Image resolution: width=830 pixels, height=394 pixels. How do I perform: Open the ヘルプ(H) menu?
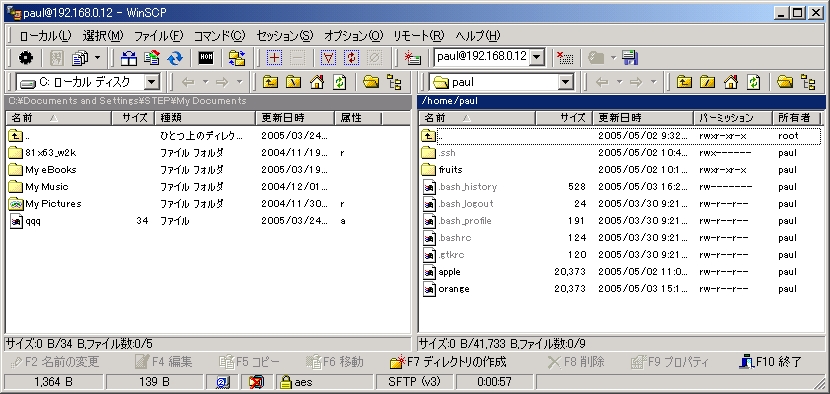[477, 36]
